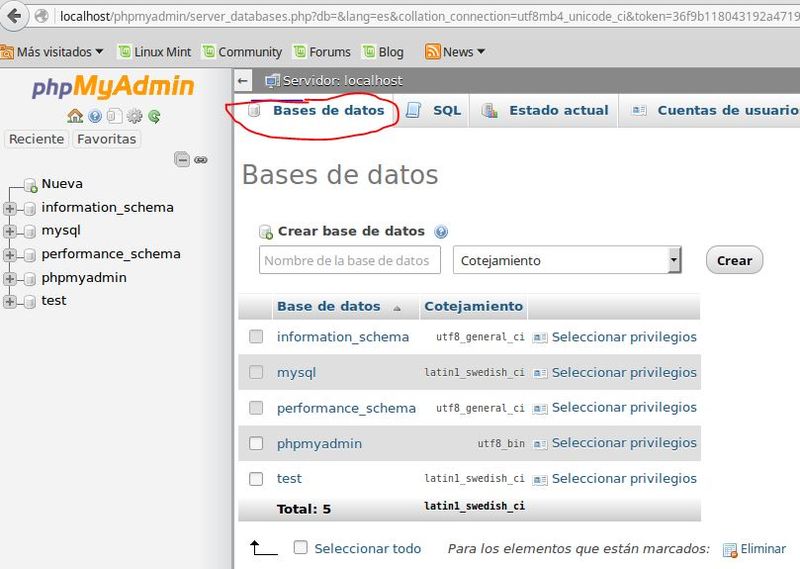Check the test row checkbox
The width and height of the screenshot is (800, 569).
click(x=256, y=479)
